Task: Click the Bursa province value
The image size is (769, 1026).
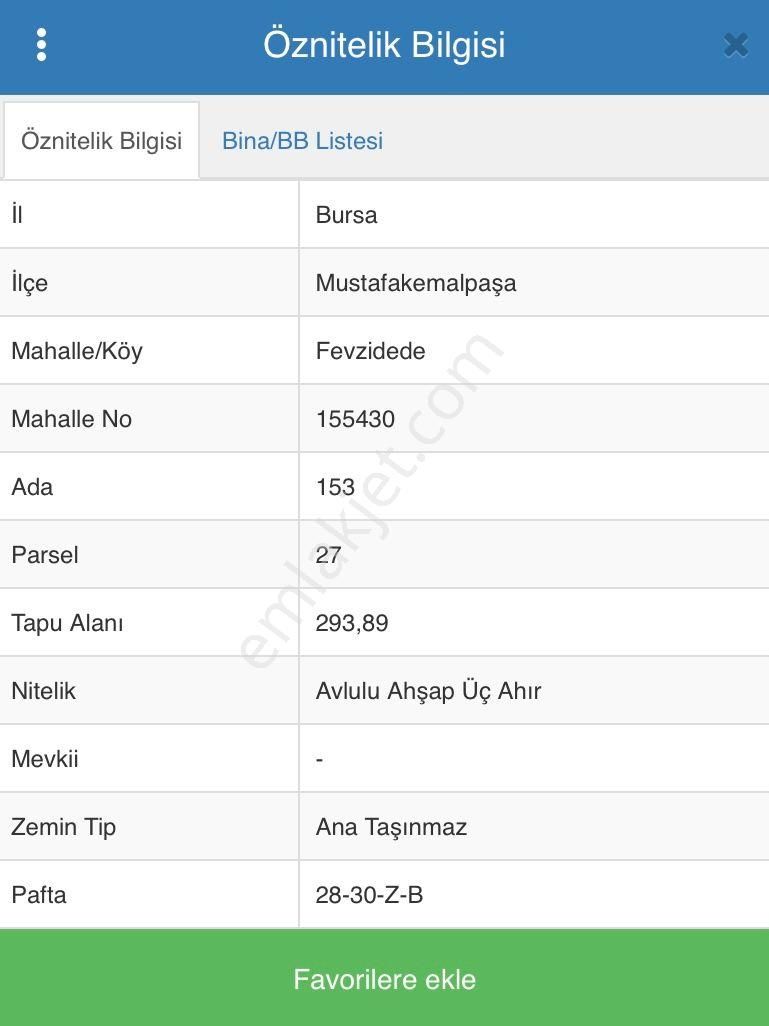Action: click(342, 214)
